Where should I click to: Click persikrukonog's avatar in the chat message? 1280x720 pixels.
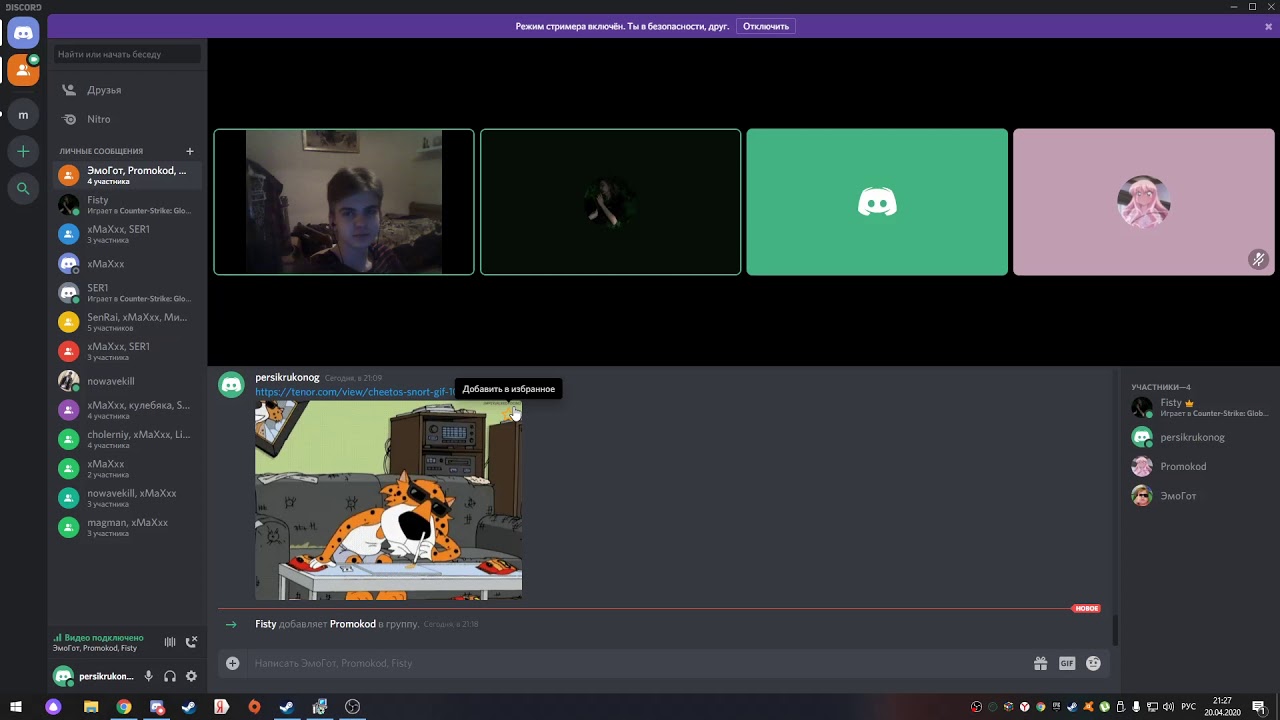pos(232,385)
